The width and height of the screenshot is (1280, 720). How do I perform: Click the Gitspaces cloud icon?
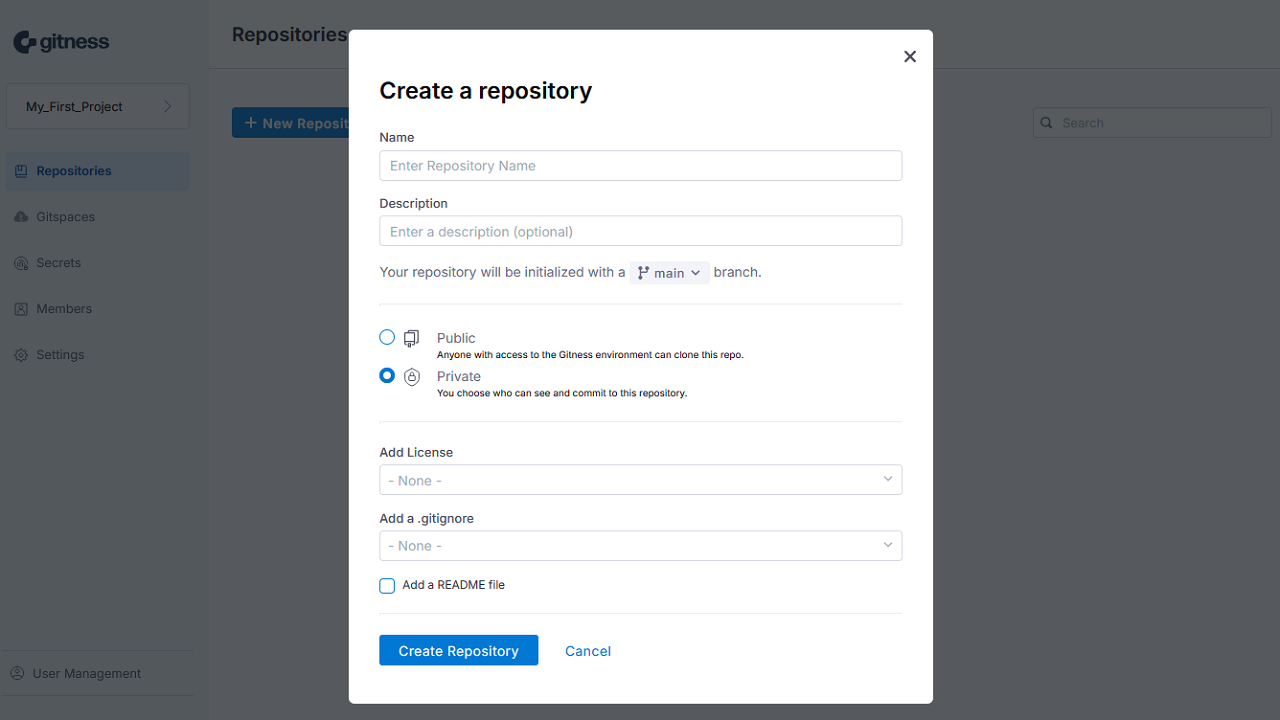pos(21,217)
